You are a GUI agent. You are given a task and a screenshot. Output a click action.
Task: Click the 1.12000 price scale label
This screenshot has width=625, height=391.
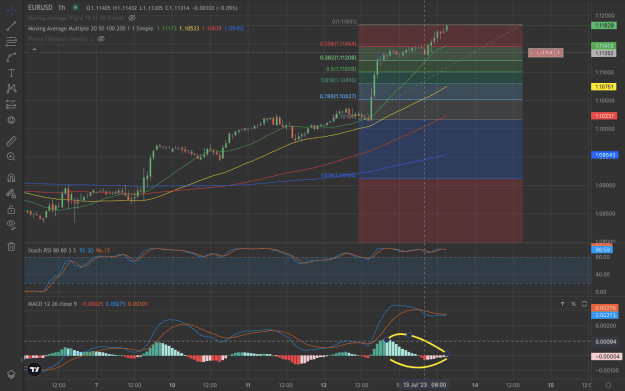pyautogui.click(x=604, y=15)
